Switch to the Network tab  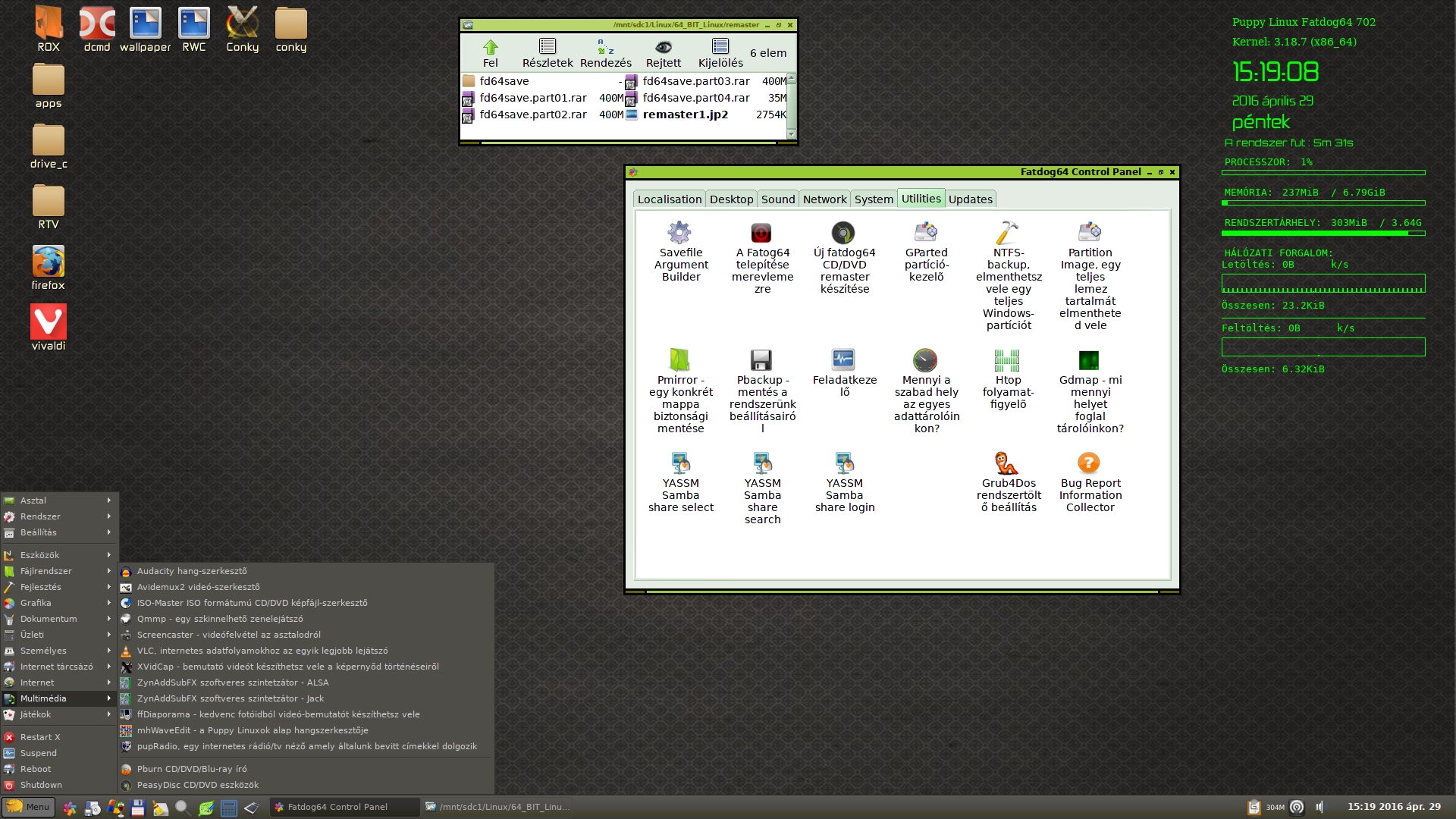click(824, 199)
